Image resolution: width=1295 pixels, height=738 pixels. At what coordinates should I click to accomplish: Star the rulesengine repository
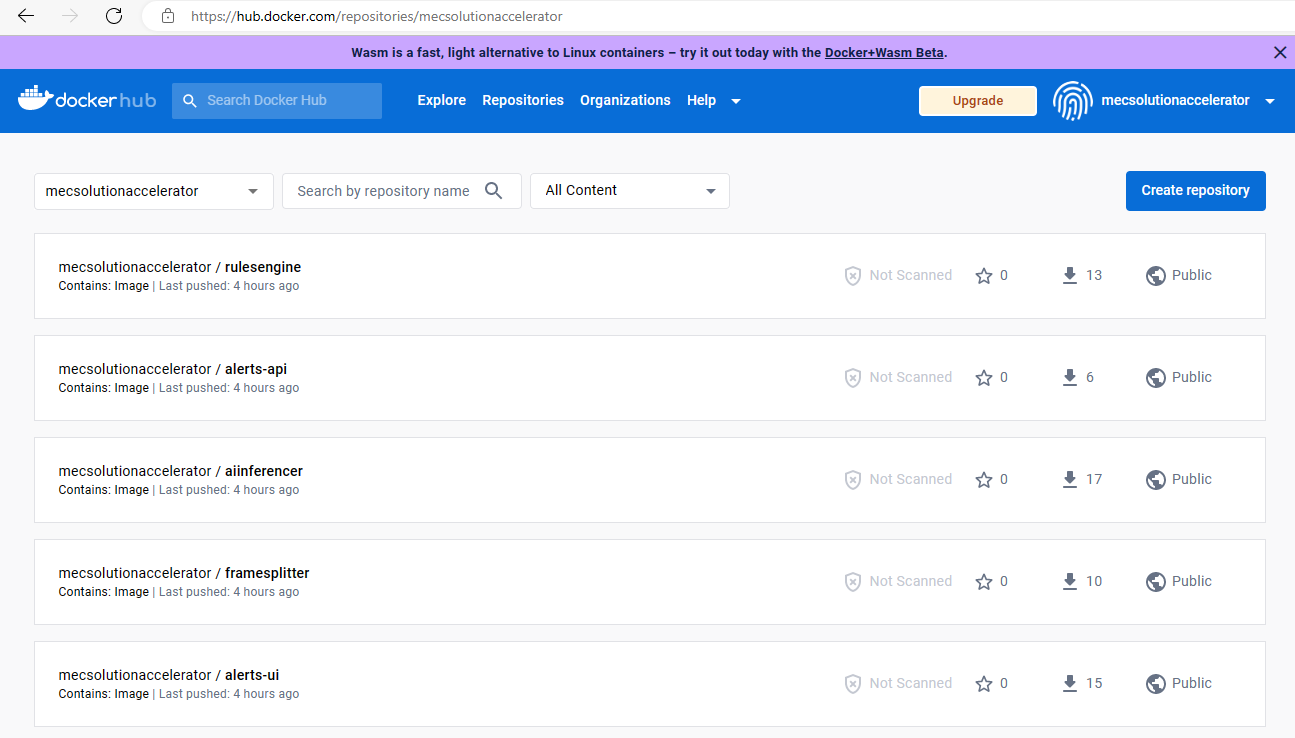pos(983,275)
